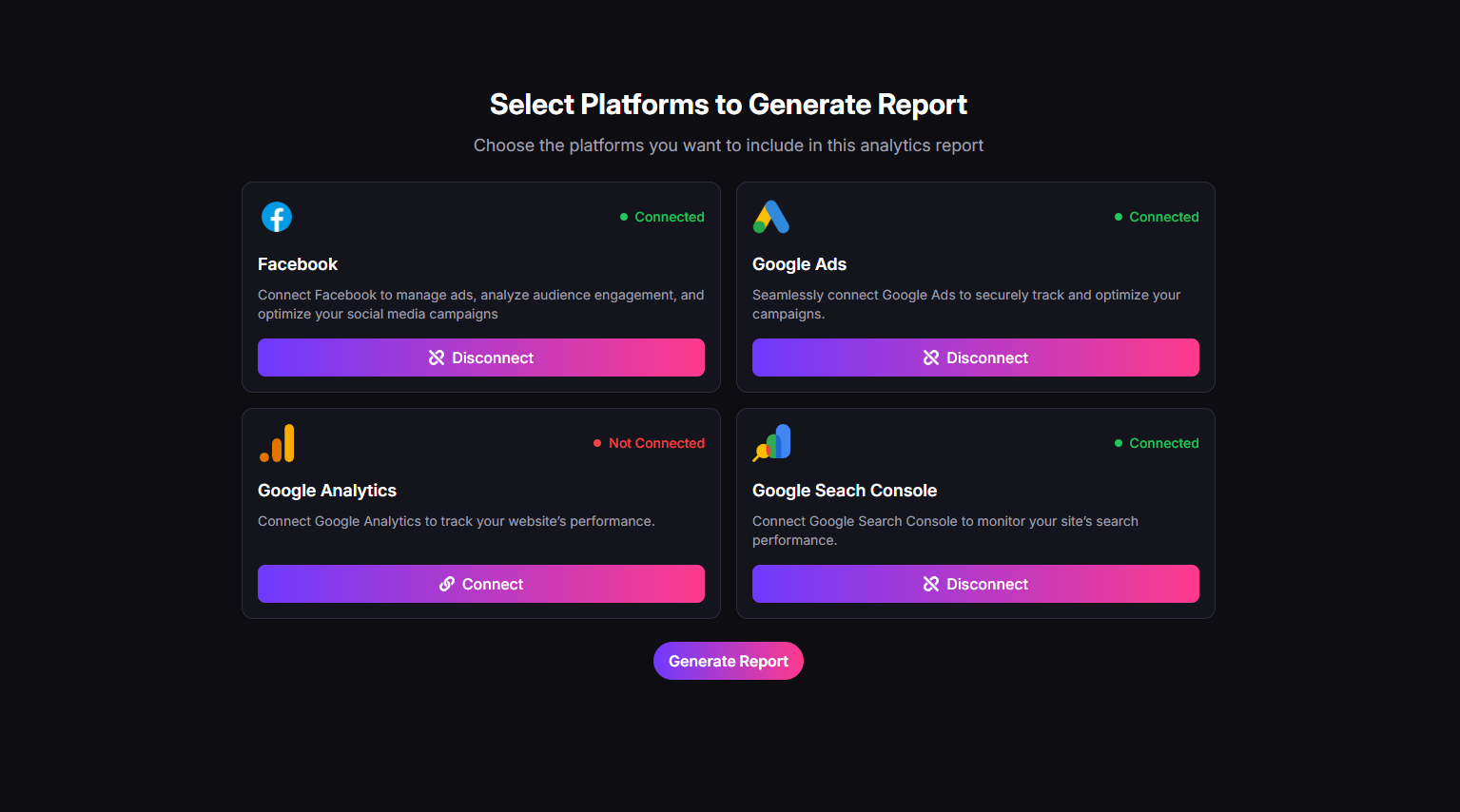Click the broken-link icon on Search Console's Disconnect button
The height and width of the screenshot is (812, 1460).
click(930, 583)
